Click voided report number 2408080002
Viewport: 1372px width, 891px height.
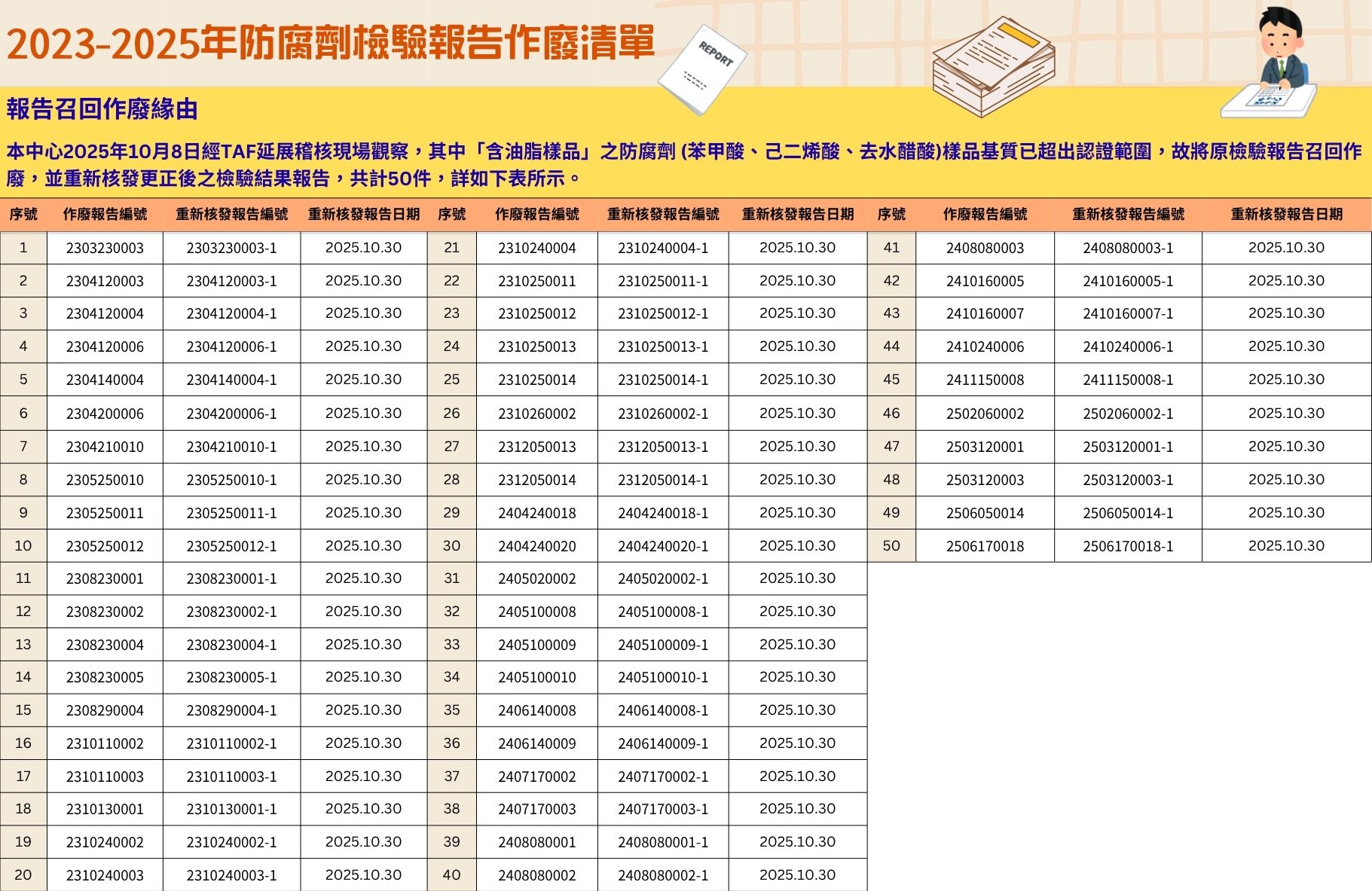536,875
